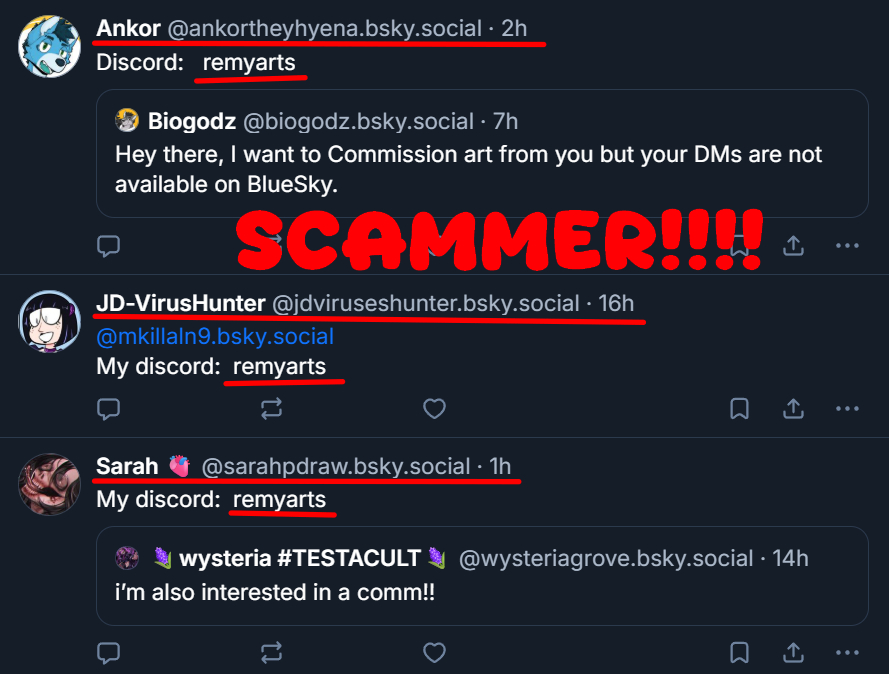Repost JD-VirusHunter's post
Viewport: 889px width, 674px height.
(x=271, y=408)
